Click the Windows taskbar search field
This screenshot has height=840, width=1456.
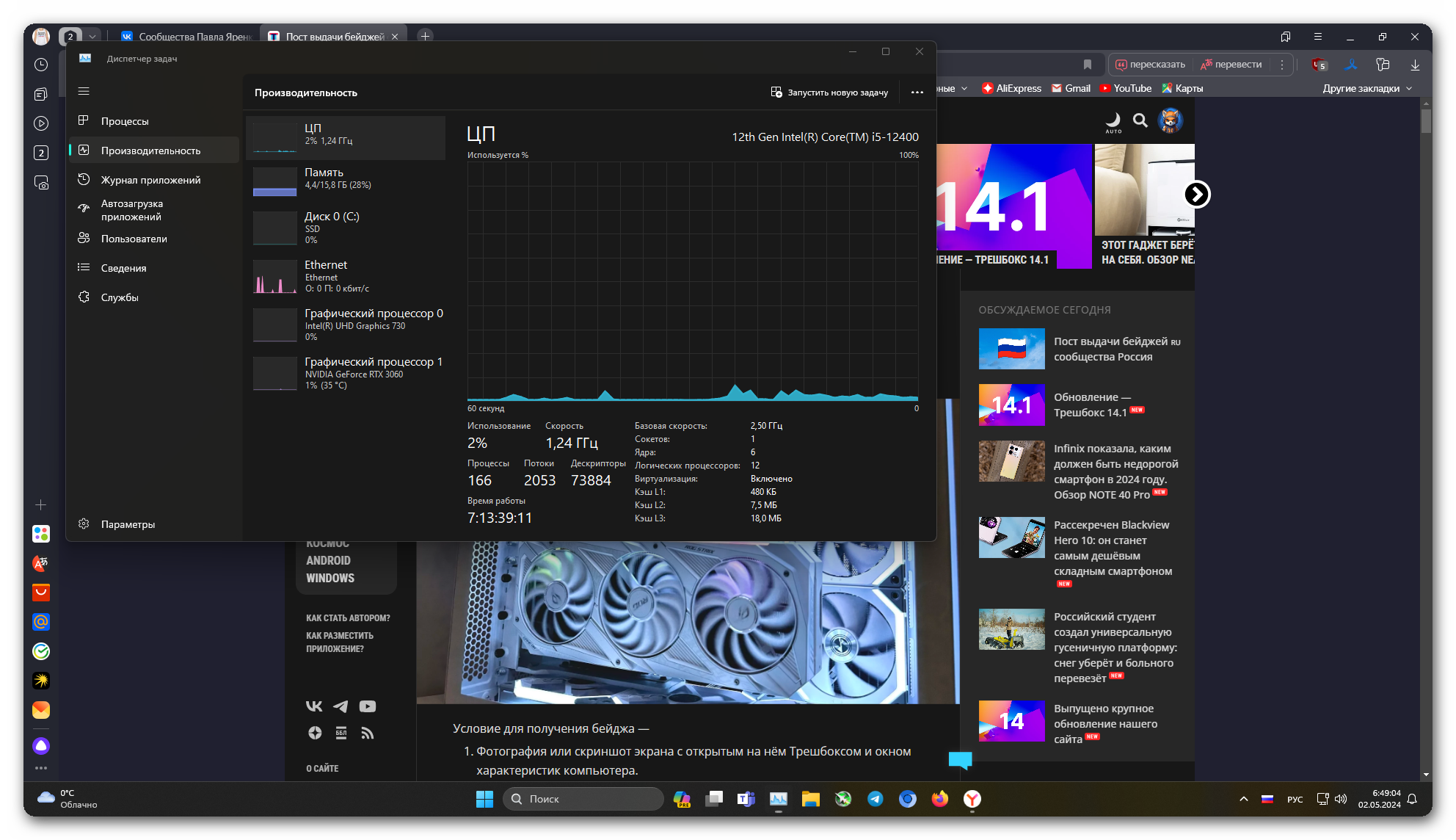[583, 799]
